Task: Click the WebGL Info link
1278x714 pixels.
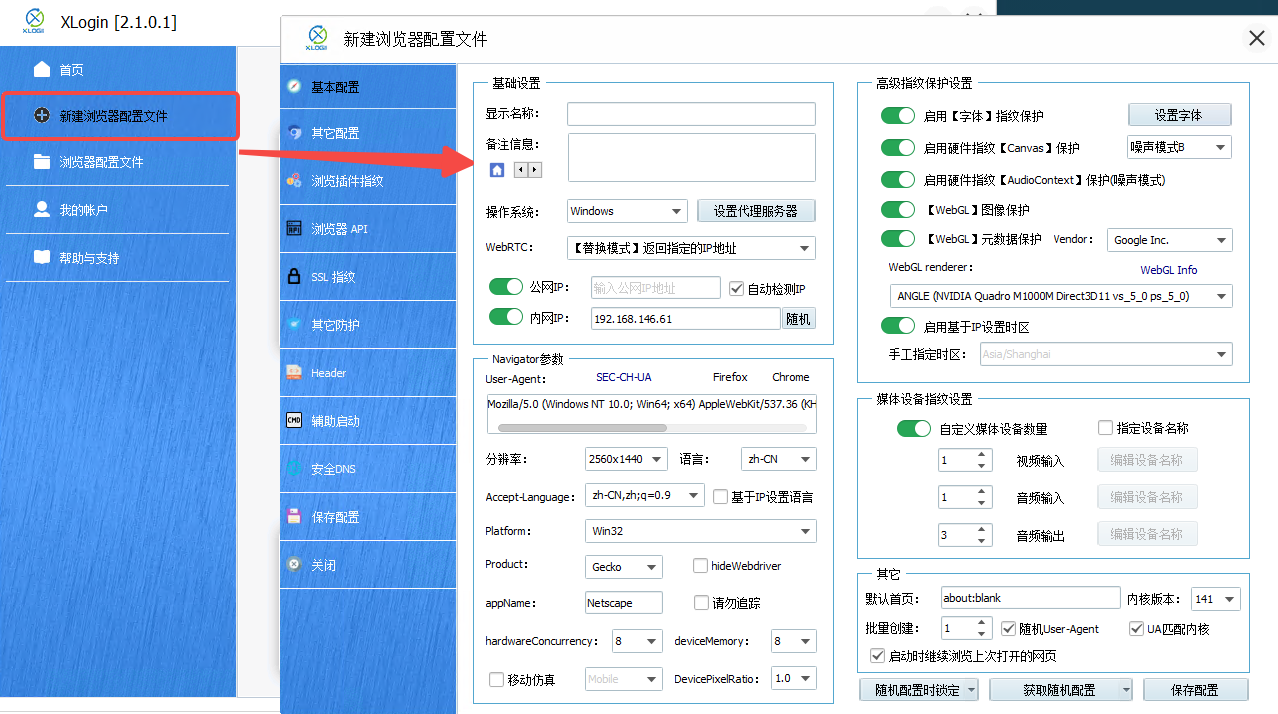Action: click(x=1168, y=270)
